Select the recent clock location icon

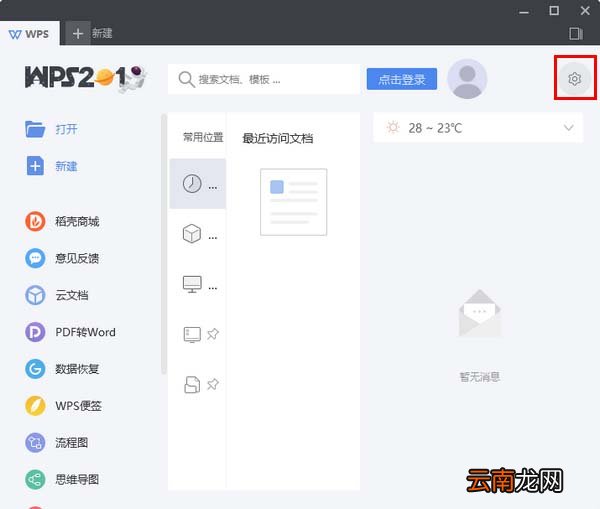[192, 183]
